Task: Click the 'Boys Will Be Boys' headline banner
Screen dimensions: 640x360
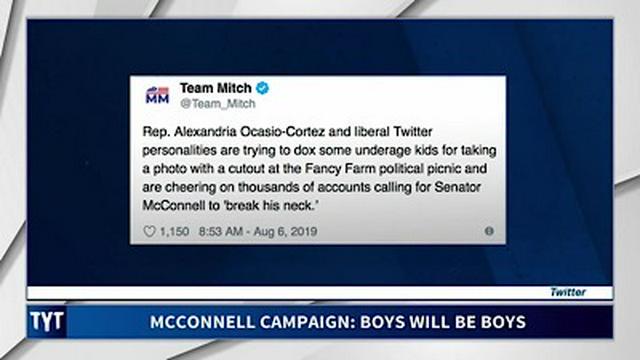Action: coord(338,322)
